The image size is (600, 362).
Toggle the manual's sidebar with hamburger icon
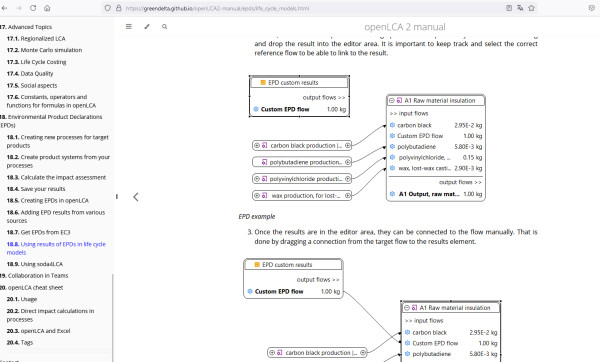[x=129, y=26]
